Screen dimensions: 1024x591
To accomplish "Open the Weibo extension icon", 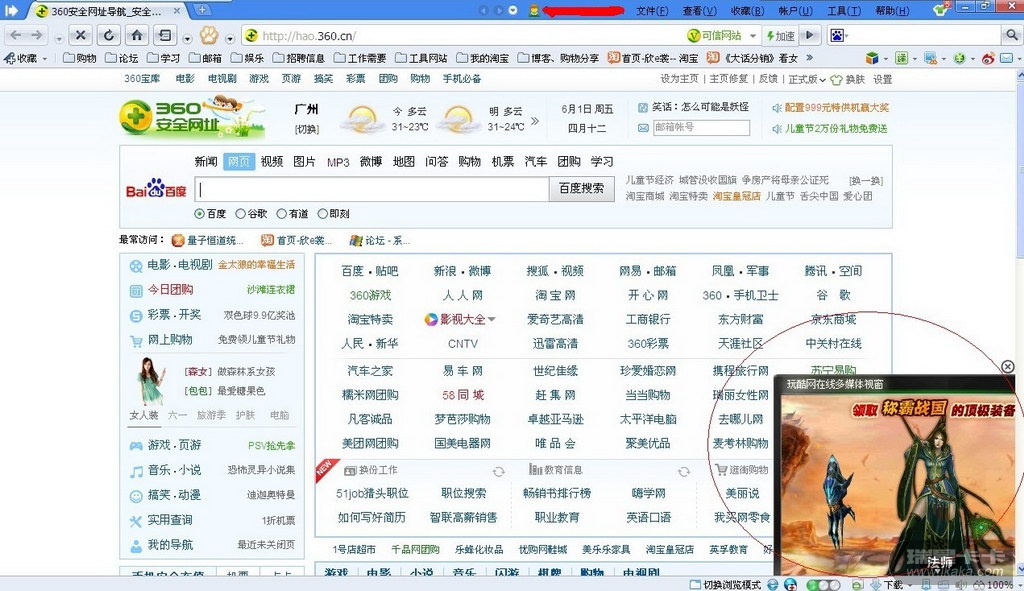I will pos(988,58).
